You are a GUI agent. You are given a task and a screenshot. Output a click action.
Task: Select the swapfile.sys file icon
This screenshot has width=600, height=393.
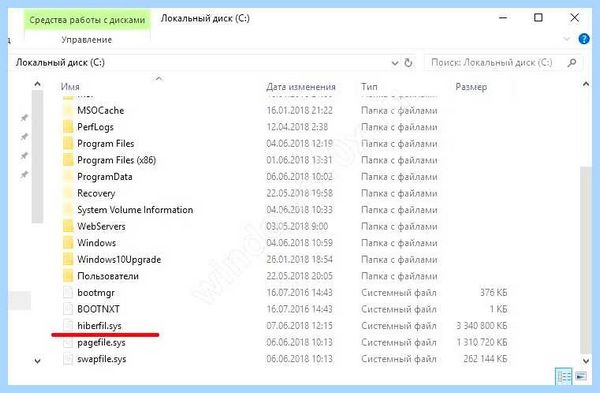(x=68, y=359)
